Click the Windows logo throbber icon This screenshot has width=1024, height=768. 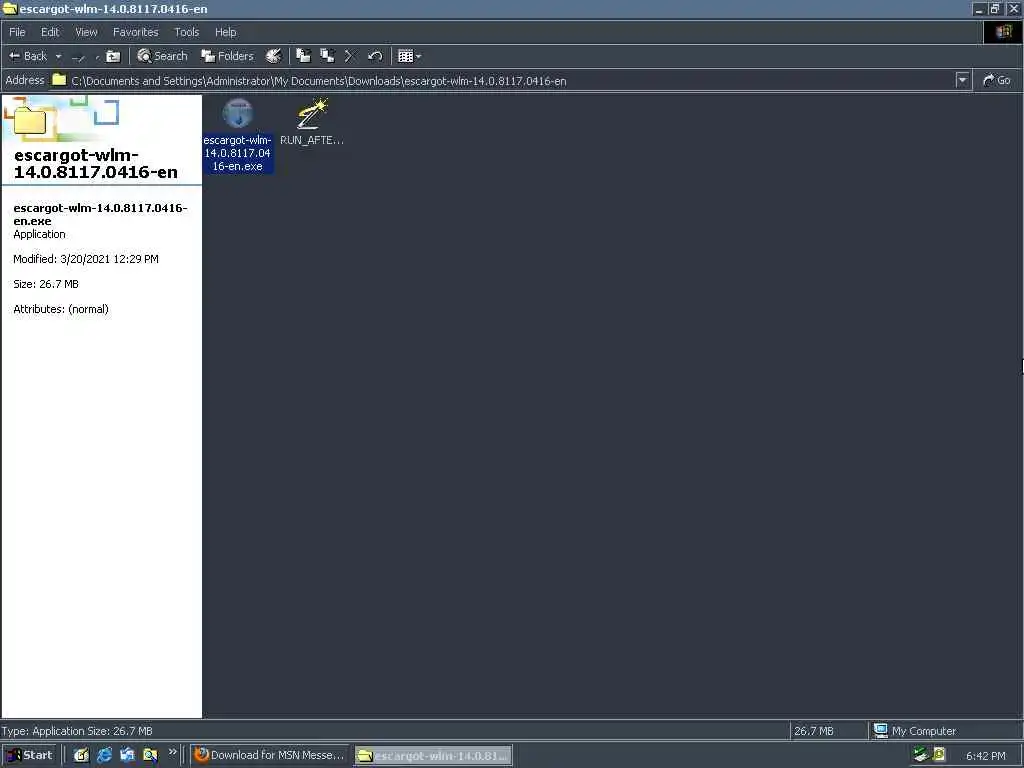point(1003,32)
